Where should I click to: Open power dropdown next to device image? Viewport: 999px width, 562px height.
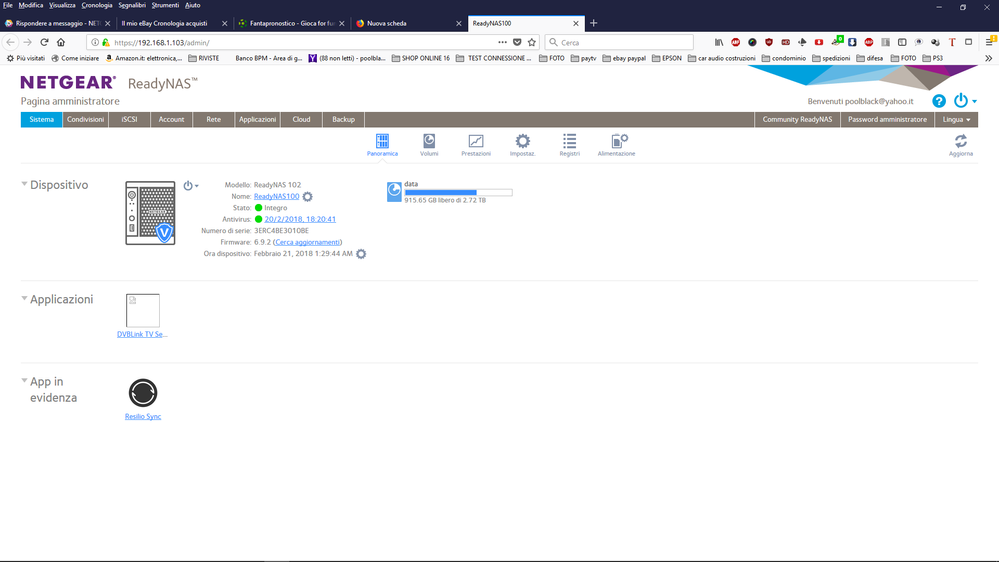(190, 185)
